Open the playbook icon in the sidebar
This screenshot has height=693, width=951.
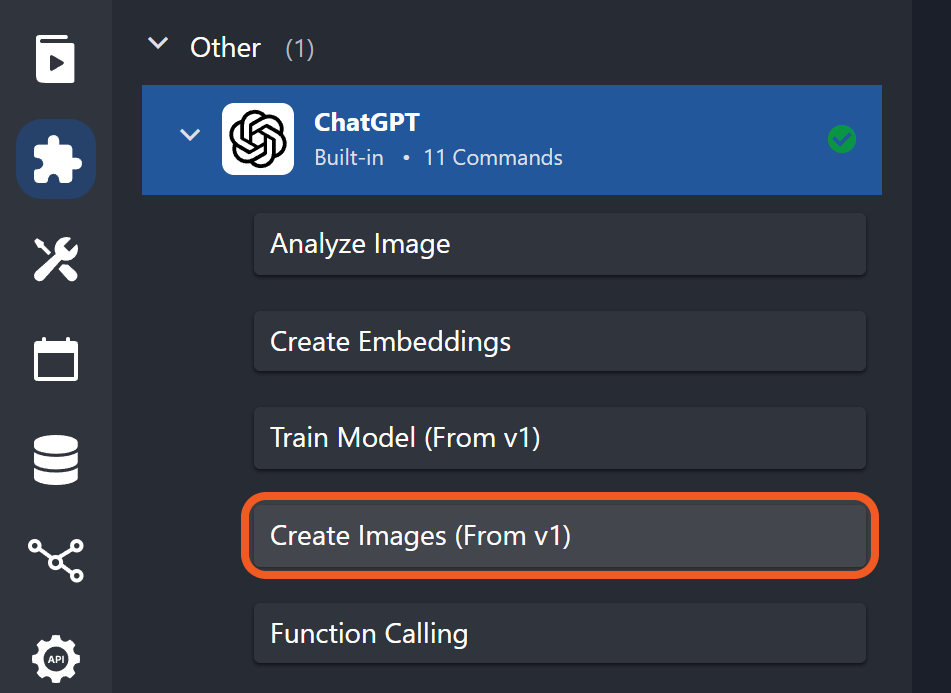point(56,59)
